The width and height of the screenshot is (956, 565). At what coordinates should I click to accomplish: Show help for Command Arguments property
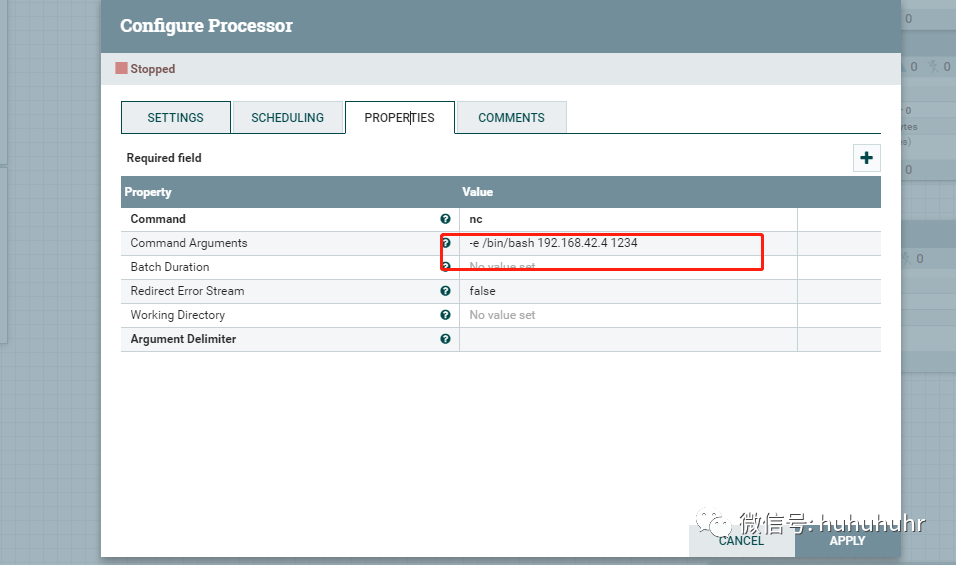tap(446, 243)
